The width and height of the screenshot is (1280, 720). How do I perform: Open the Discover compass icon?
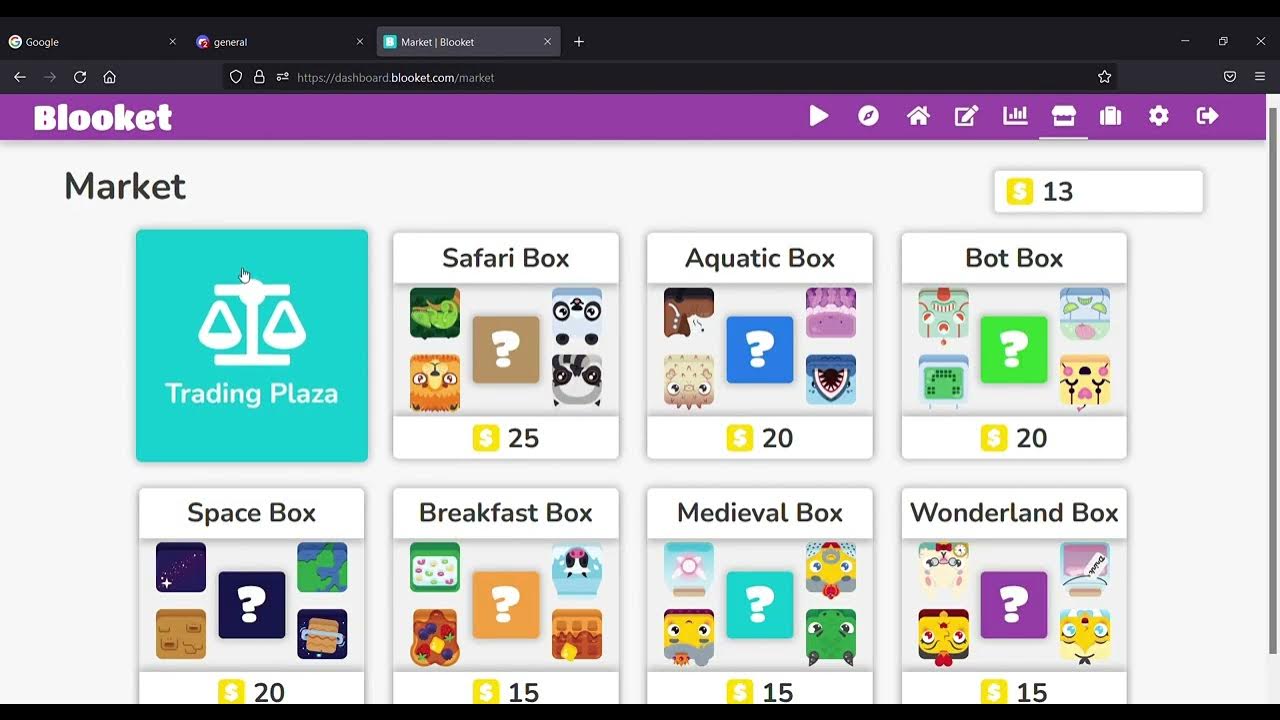click(868, 116)
